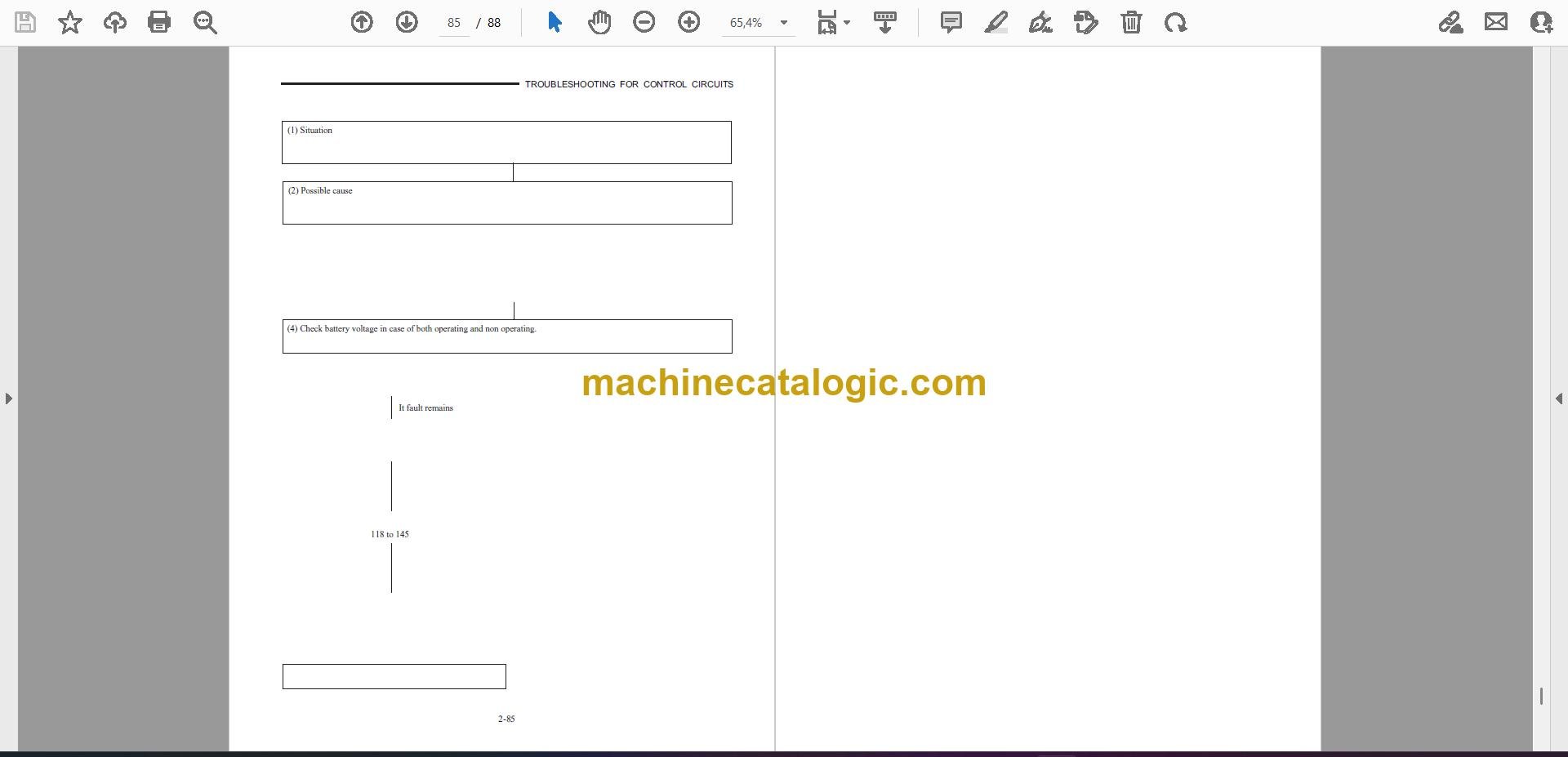Bookmark this file with the star icon
This screenshot has width=1568, height=757.
tap(70, 22)
